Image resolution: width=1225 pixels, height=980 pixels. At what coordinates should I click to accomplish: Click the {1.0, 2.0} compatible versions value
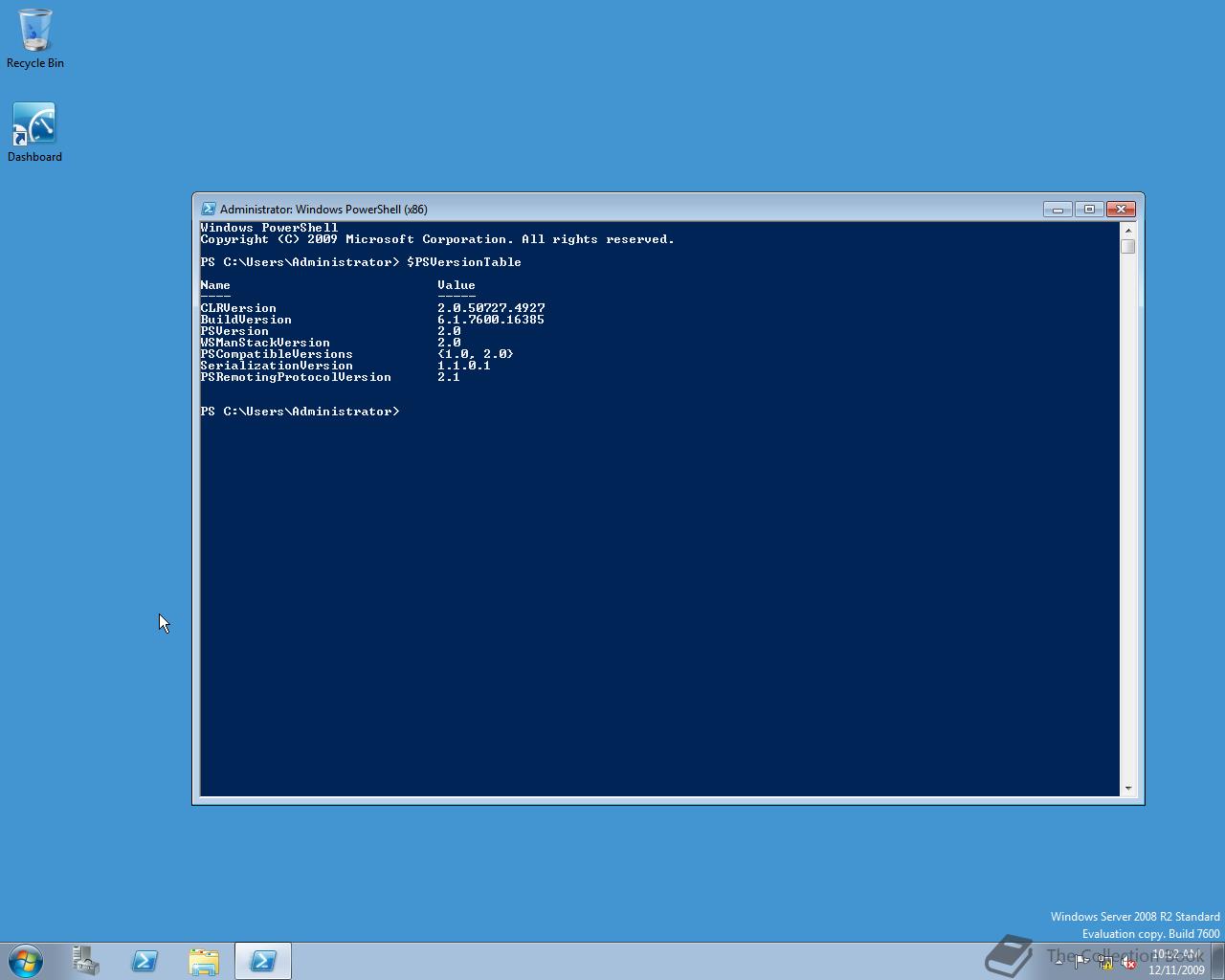[x=476, y=354]
